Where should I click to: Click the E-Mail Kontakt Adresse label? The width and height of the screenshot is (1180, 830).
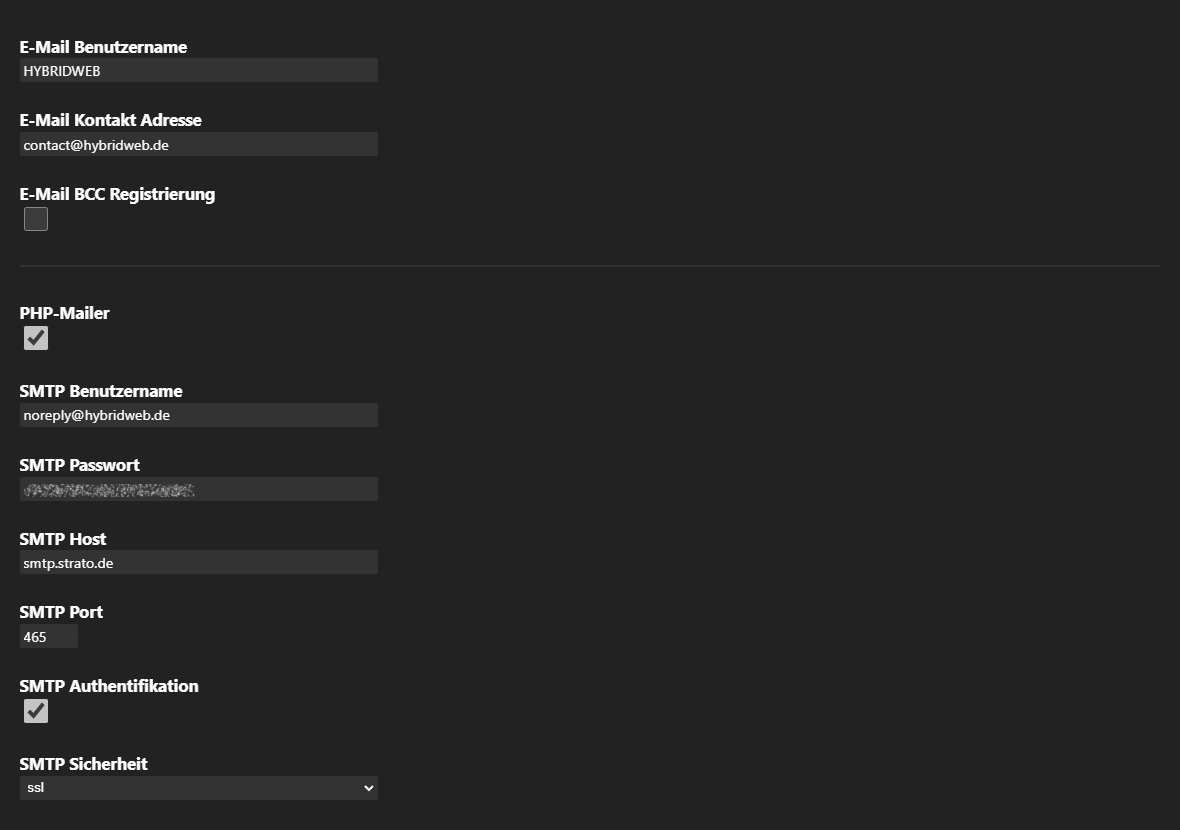point(111,120)
